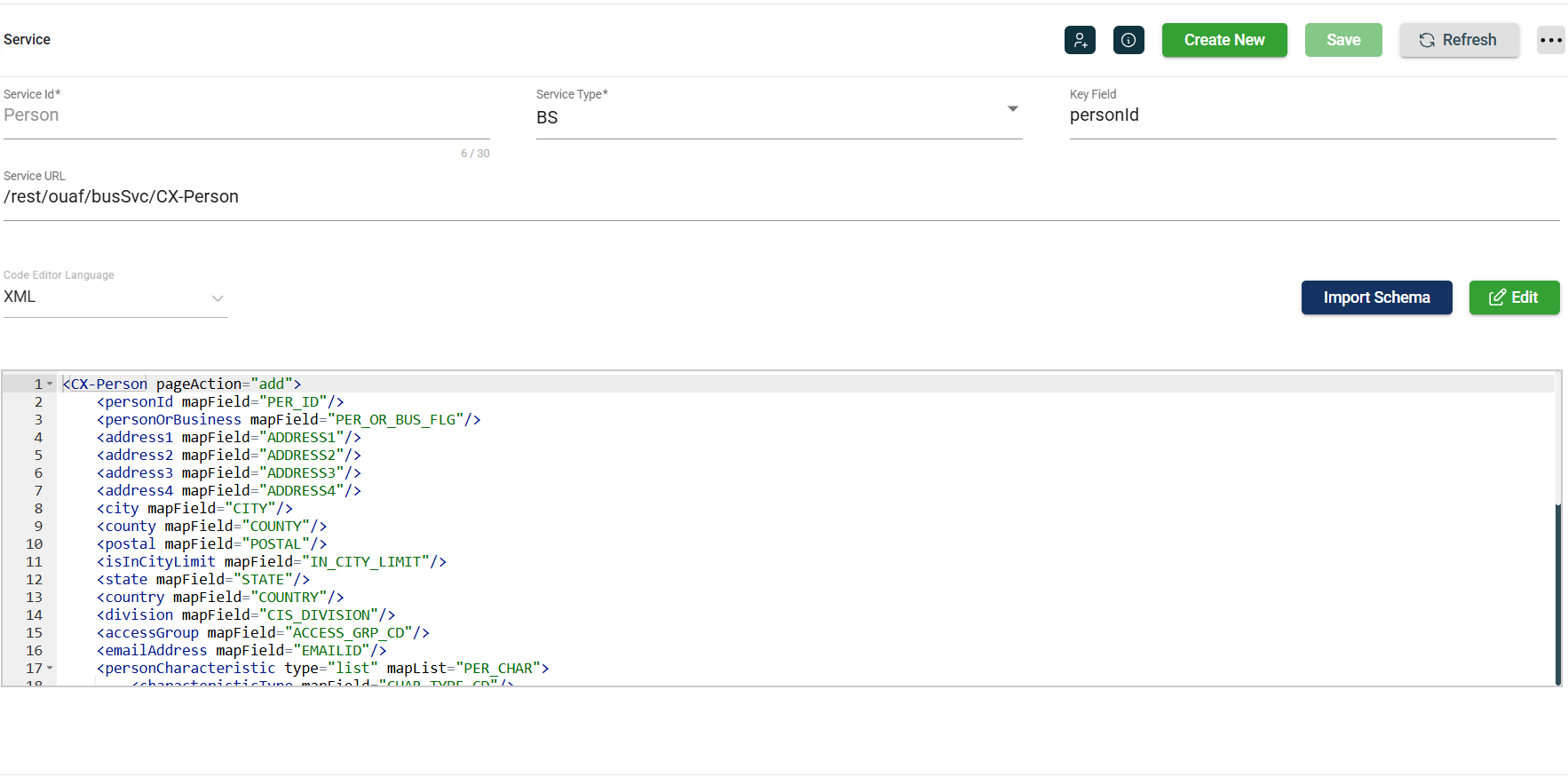Focus the Service Id field
This screenshot has width=1568, height=777.
tap(246, 115)
